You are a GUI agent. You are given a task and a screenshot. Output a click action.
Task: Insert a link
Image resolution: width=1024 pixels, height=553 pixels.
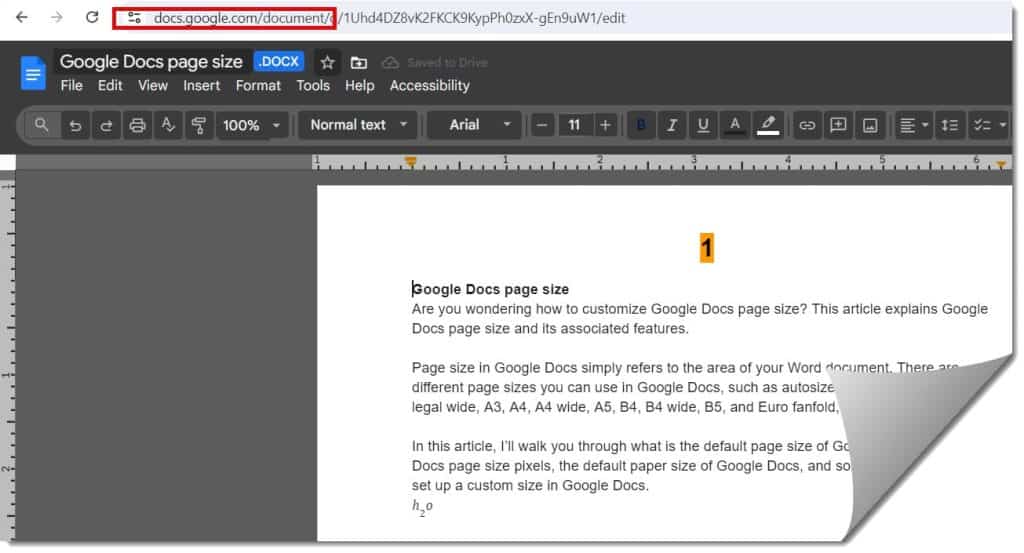(x=807, y=125)
